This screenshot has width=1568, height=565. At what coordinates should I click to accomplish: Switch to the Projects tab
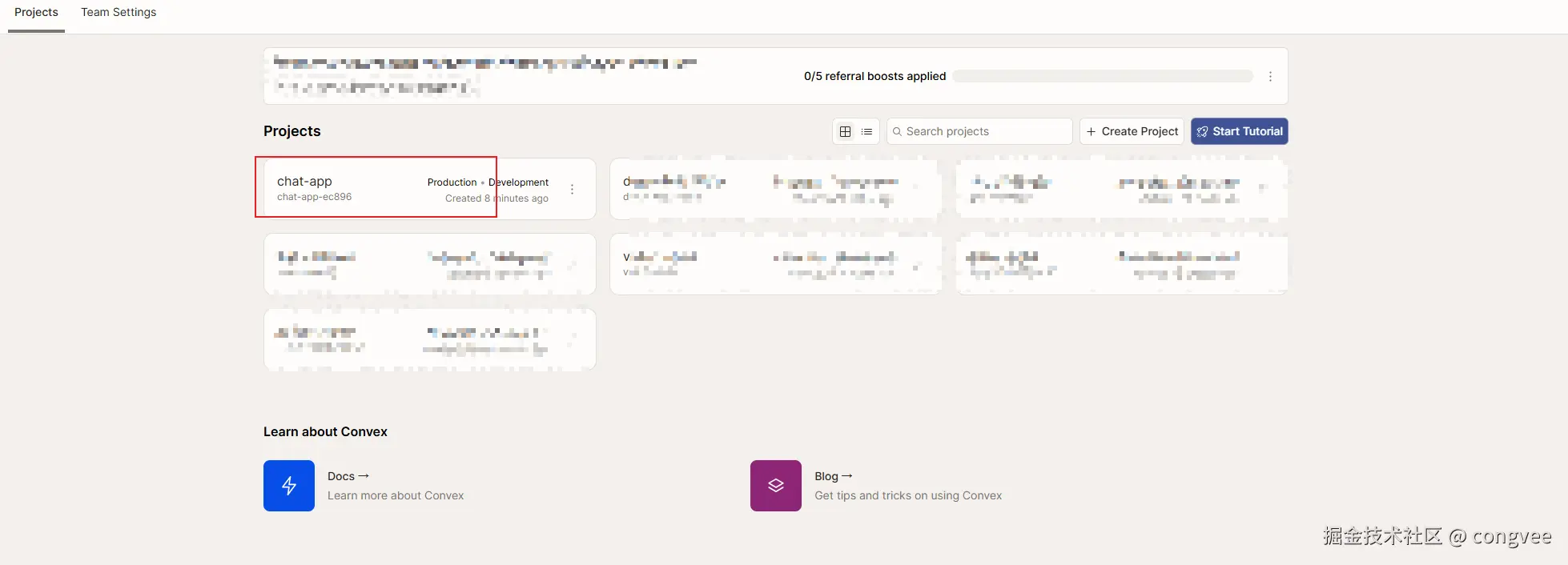[36, 13]
